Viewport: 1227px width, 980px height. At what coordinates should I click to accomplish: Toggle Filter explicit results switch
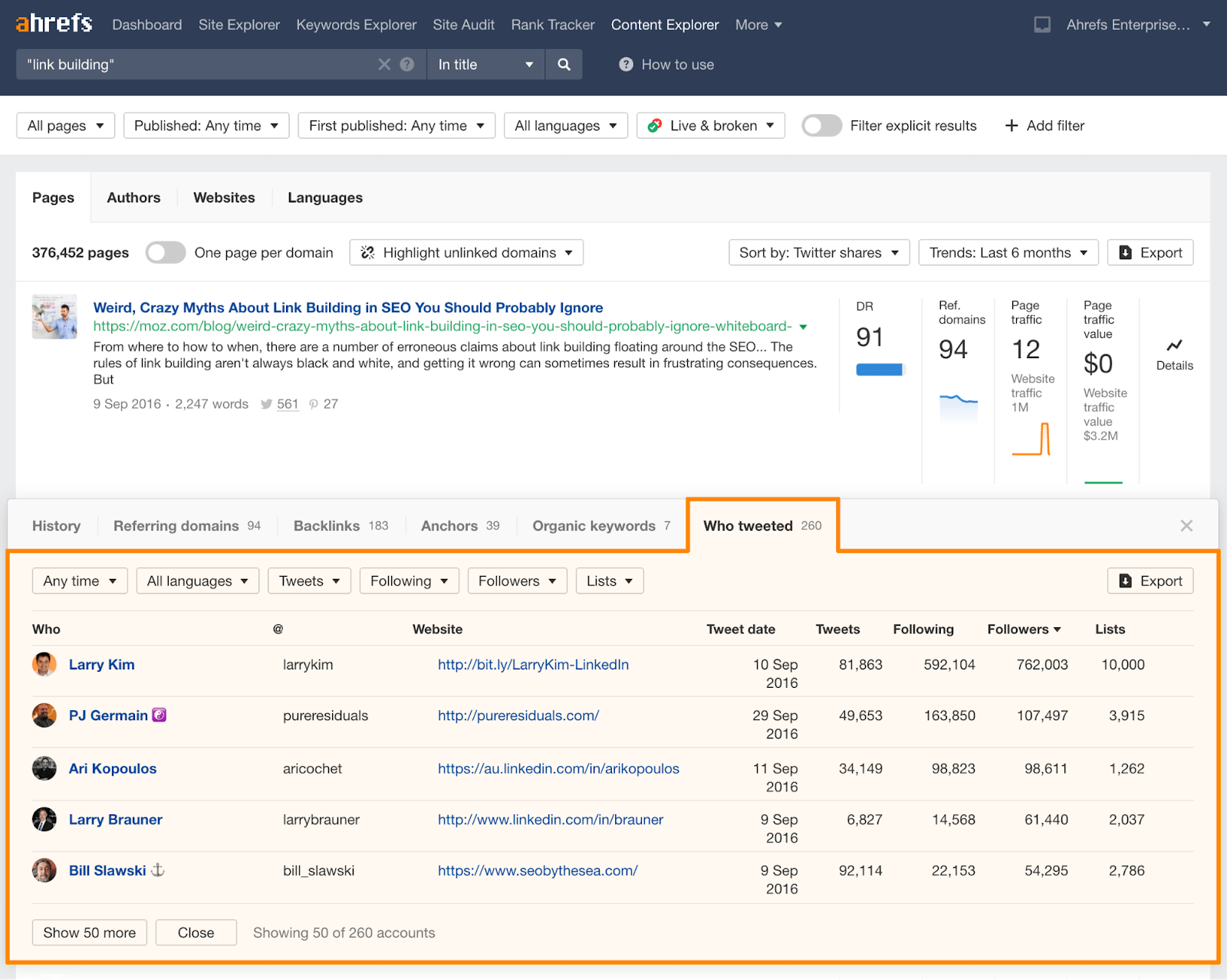[821, 126]
